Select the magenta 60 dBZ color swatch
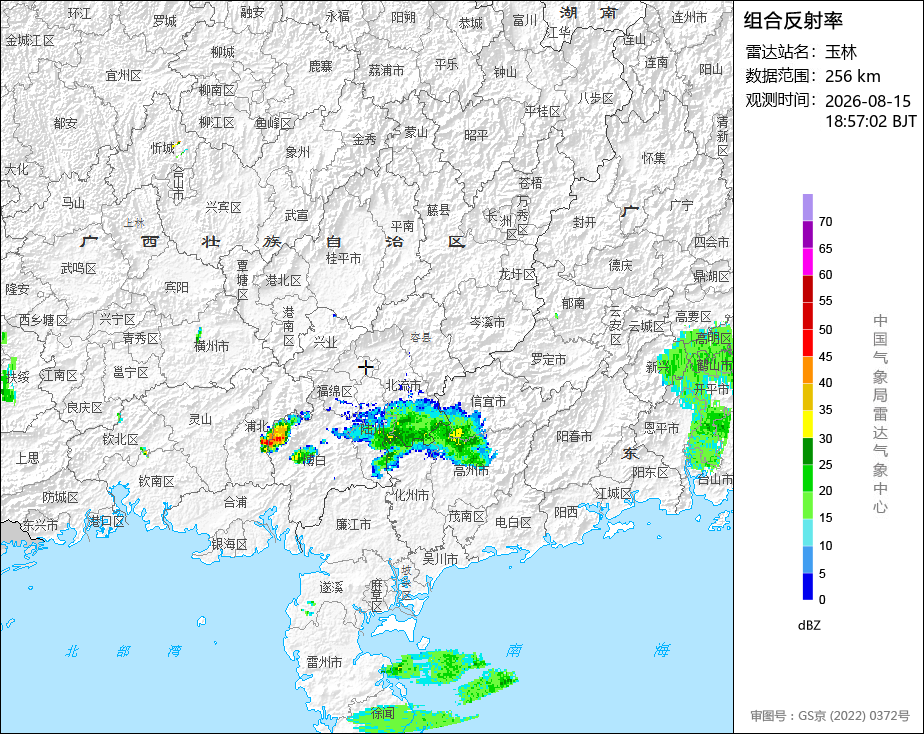 pyautogui.click(x=807, y=262)
